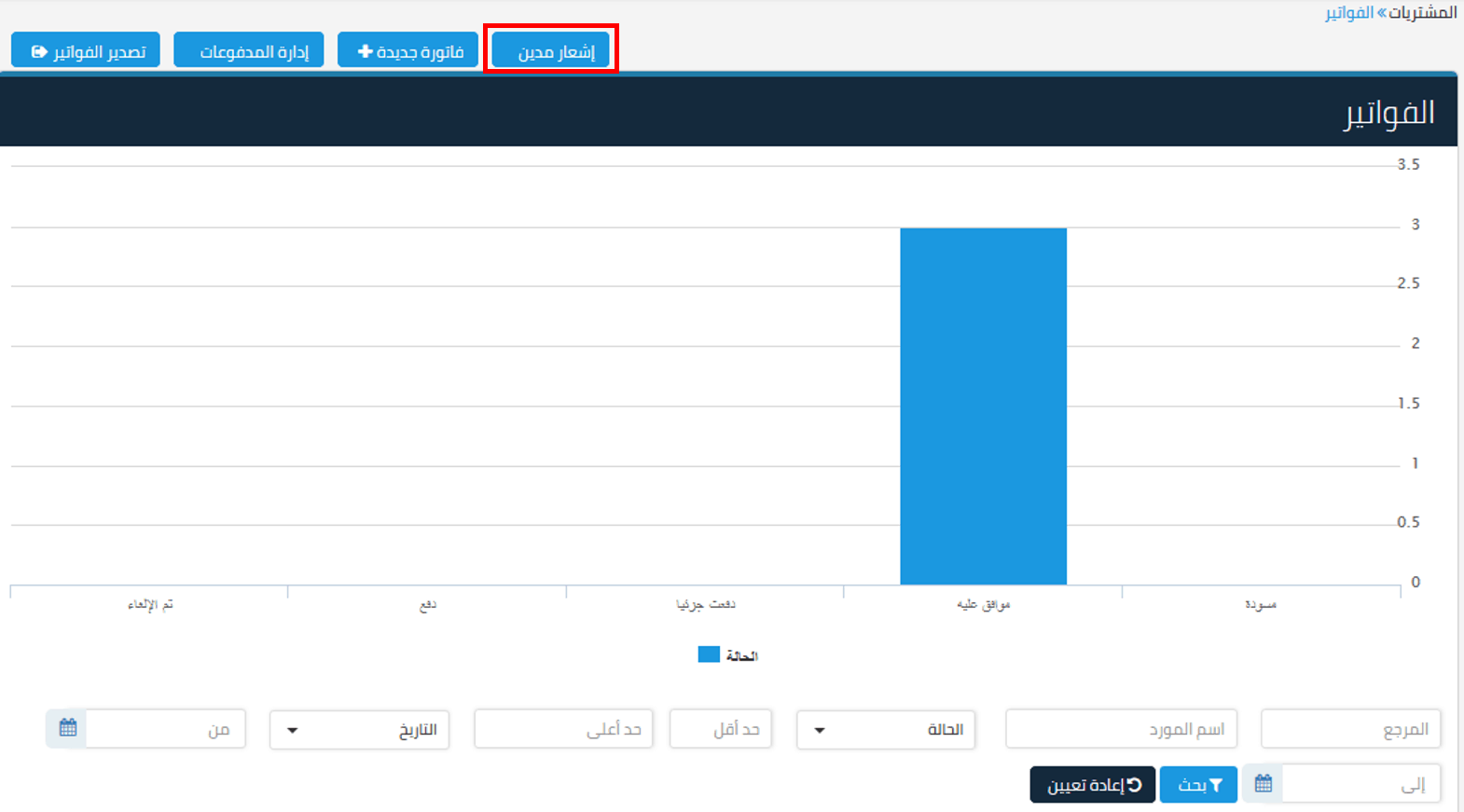1464x812 pixels.
Task: Open المشتريات in the breadcrumb
Action: coord(1423,12)
